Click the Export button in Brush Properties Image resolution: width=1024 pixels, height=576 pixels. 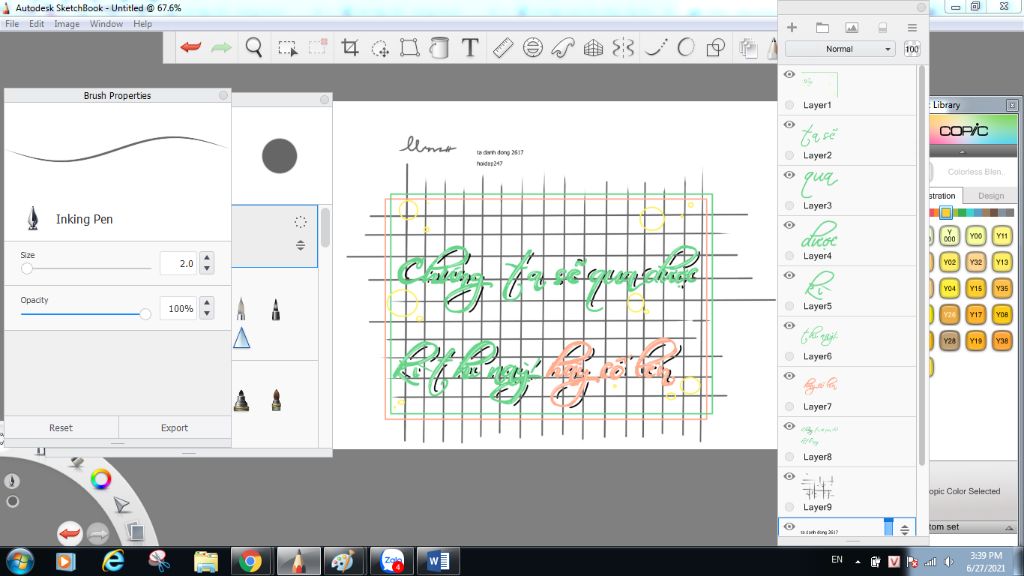[174, 428]
